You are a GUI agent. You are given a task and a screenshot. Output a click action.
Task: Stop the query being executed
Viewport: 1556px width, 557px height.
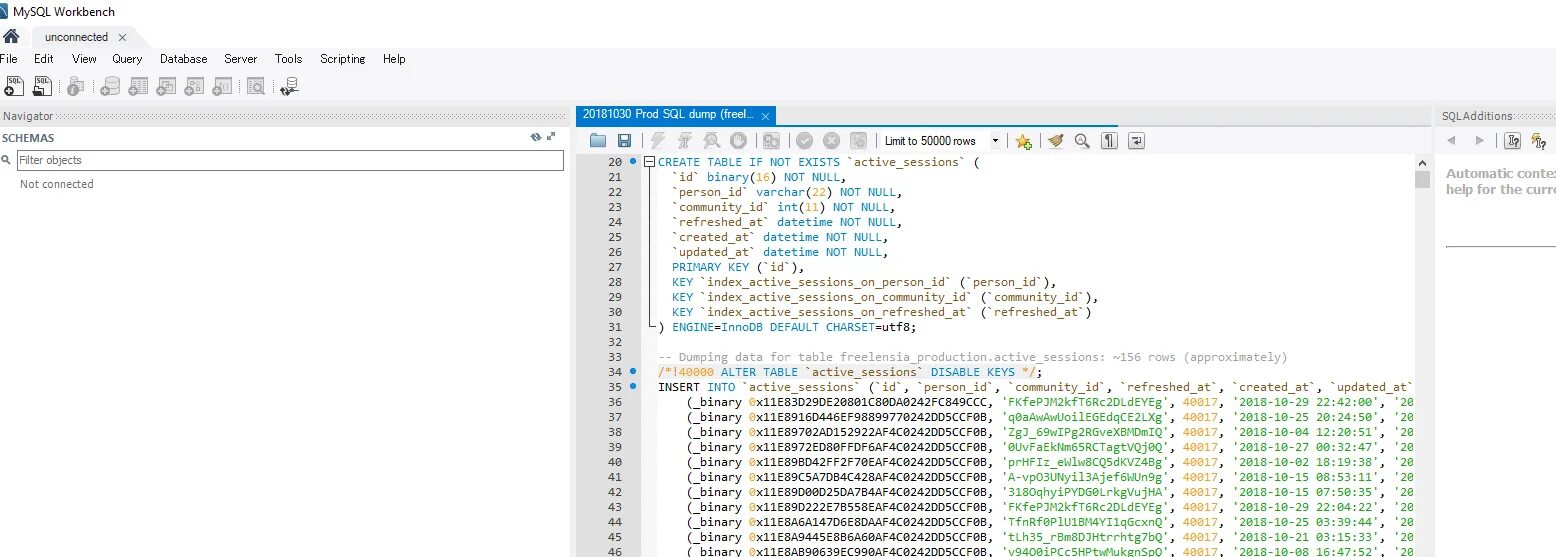tap(738, 141)
